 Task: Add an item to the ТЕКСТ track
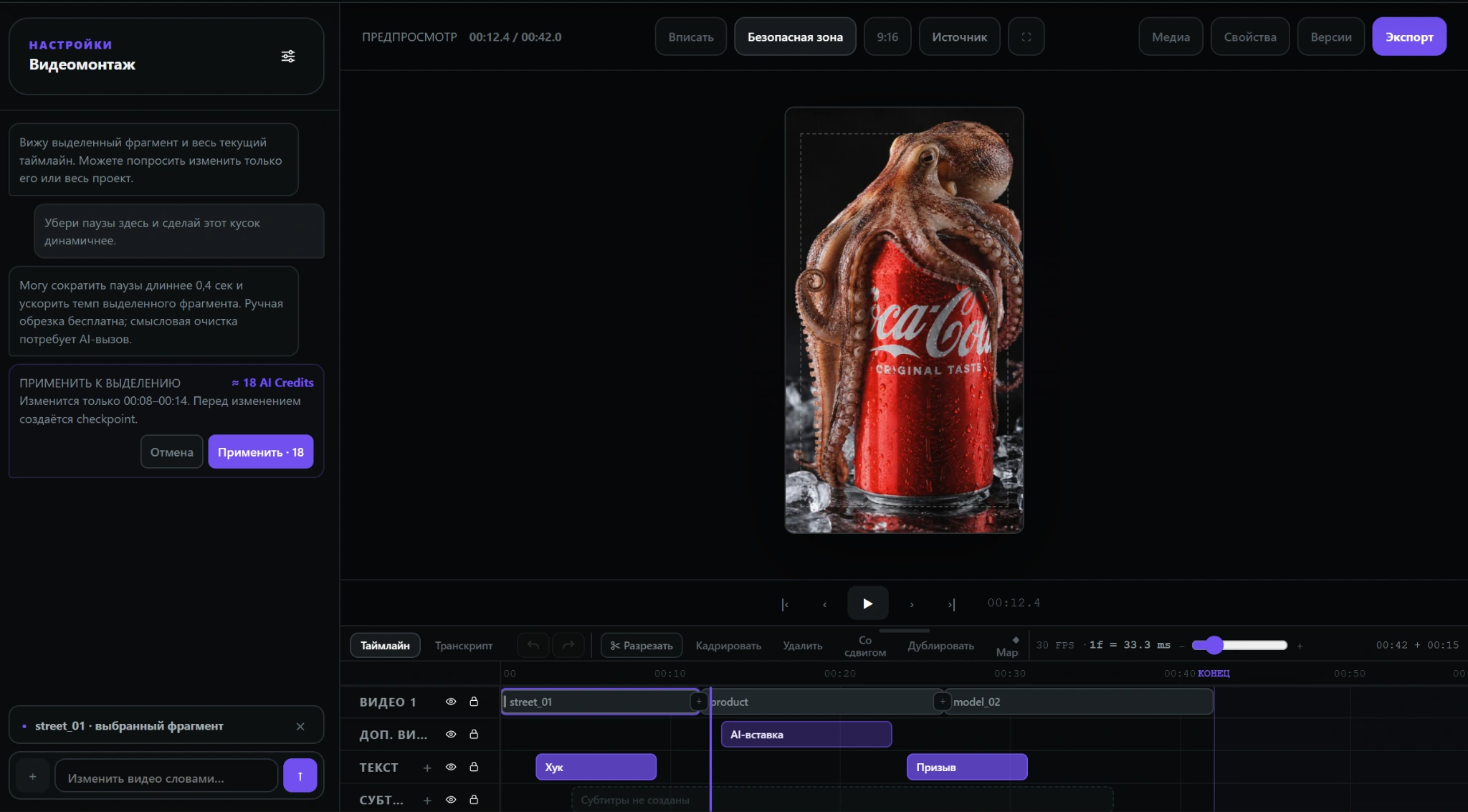pyautogui.click(x=427, y=768)
